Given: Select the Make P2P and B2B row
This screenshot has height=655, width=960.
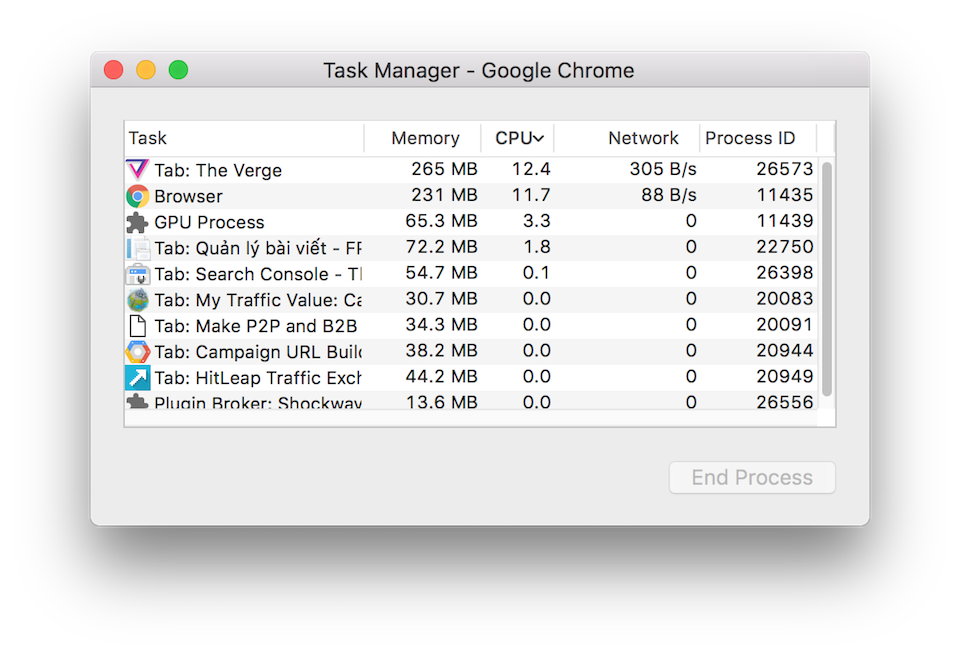Looking at the screenshot, I should (400, 325).
